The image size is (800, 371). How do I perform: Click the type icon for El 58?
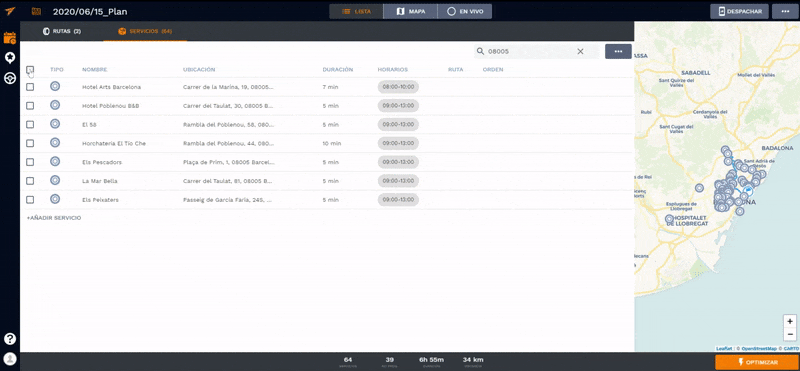pos(55,124)
